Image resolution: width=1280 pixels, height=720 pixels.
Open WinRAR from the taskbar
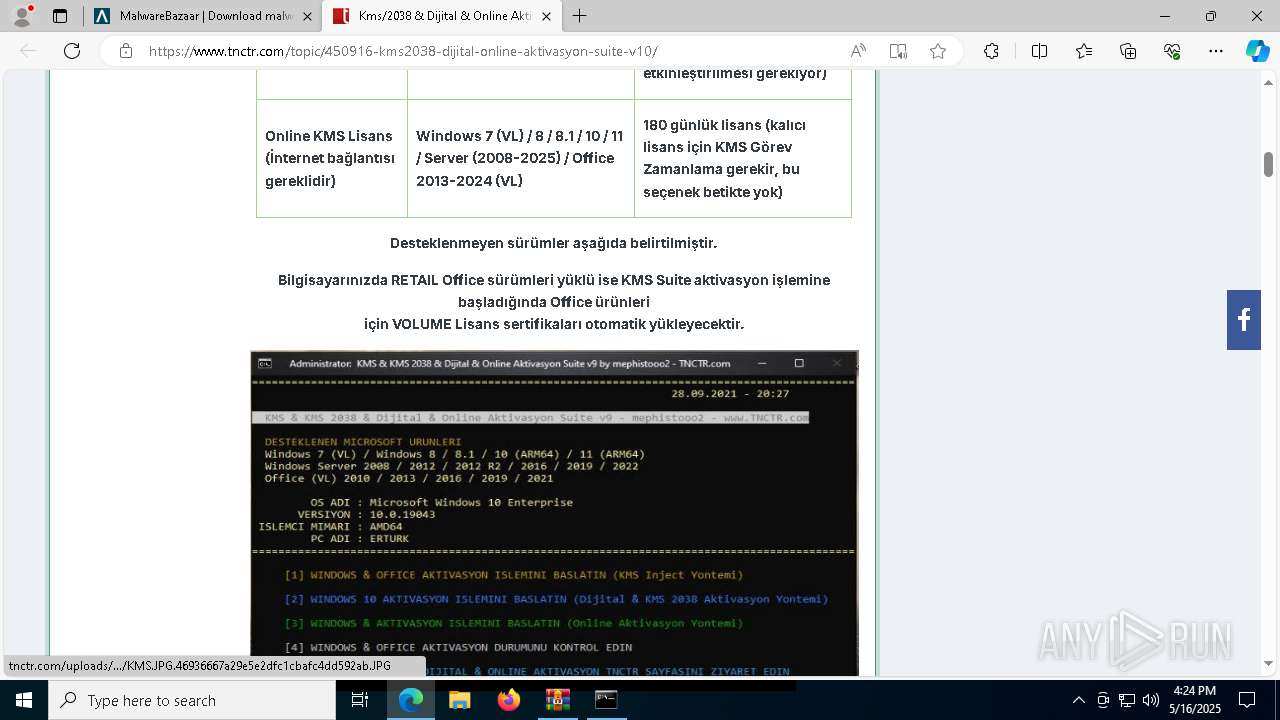point(557,700)
